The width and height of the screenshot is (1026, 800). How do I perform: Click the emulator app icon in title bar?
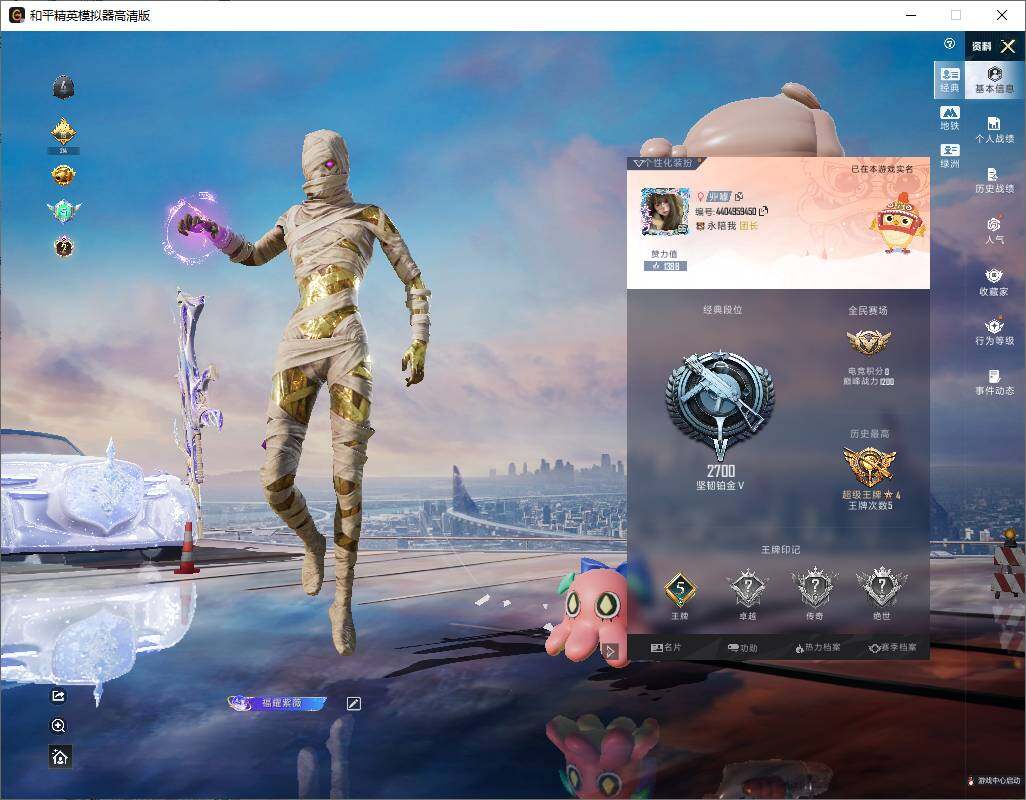pos(16,15)
